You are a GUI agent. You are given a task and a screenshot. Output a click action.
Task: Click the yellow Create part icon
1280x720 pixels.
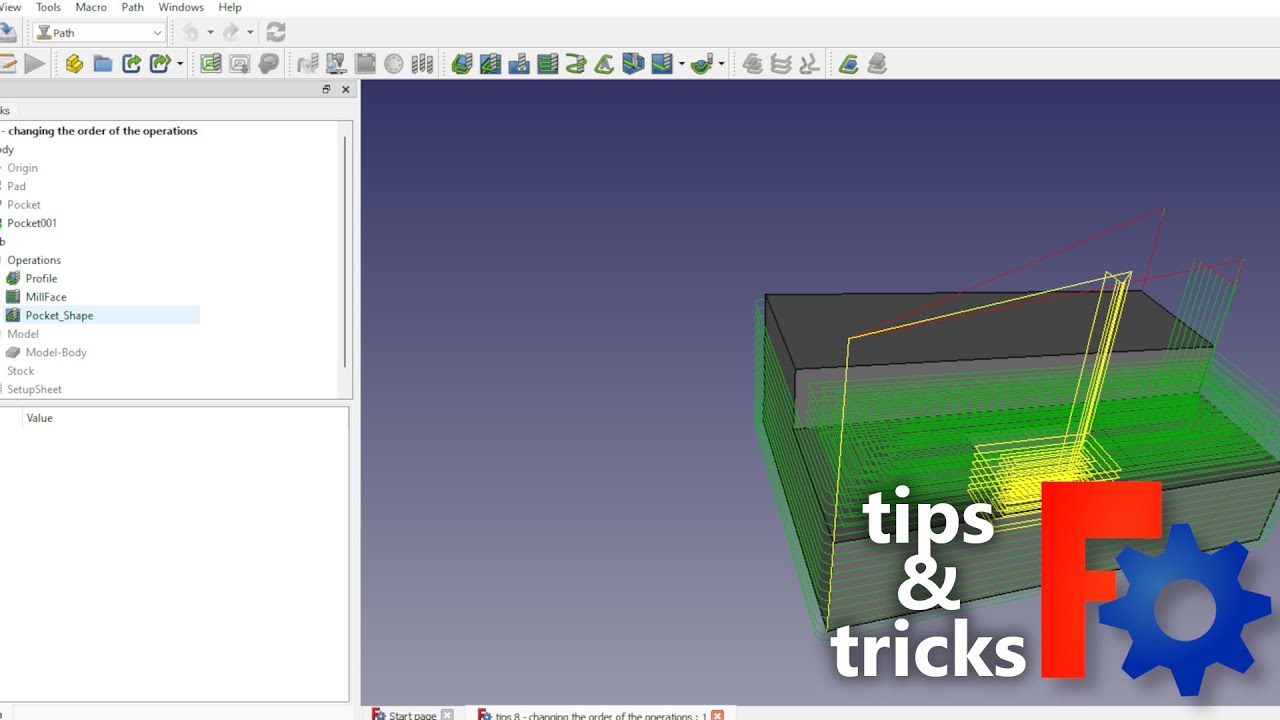click(x=74, y=64)
